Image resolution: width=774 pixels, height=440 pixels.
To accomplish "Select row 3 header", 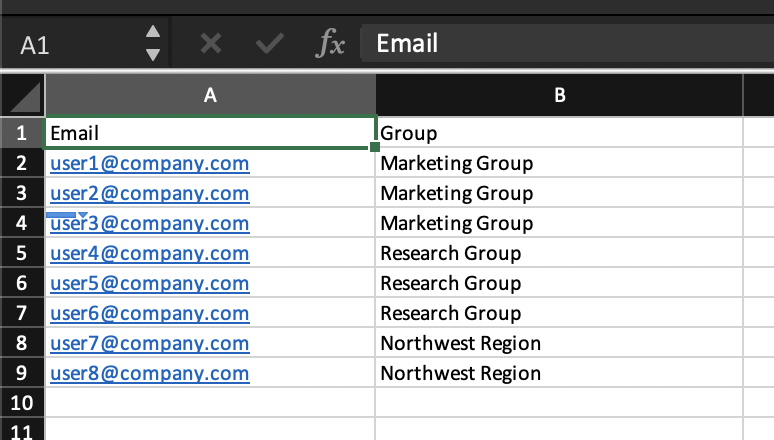I will pyautogui.click(x=22, y=193).
